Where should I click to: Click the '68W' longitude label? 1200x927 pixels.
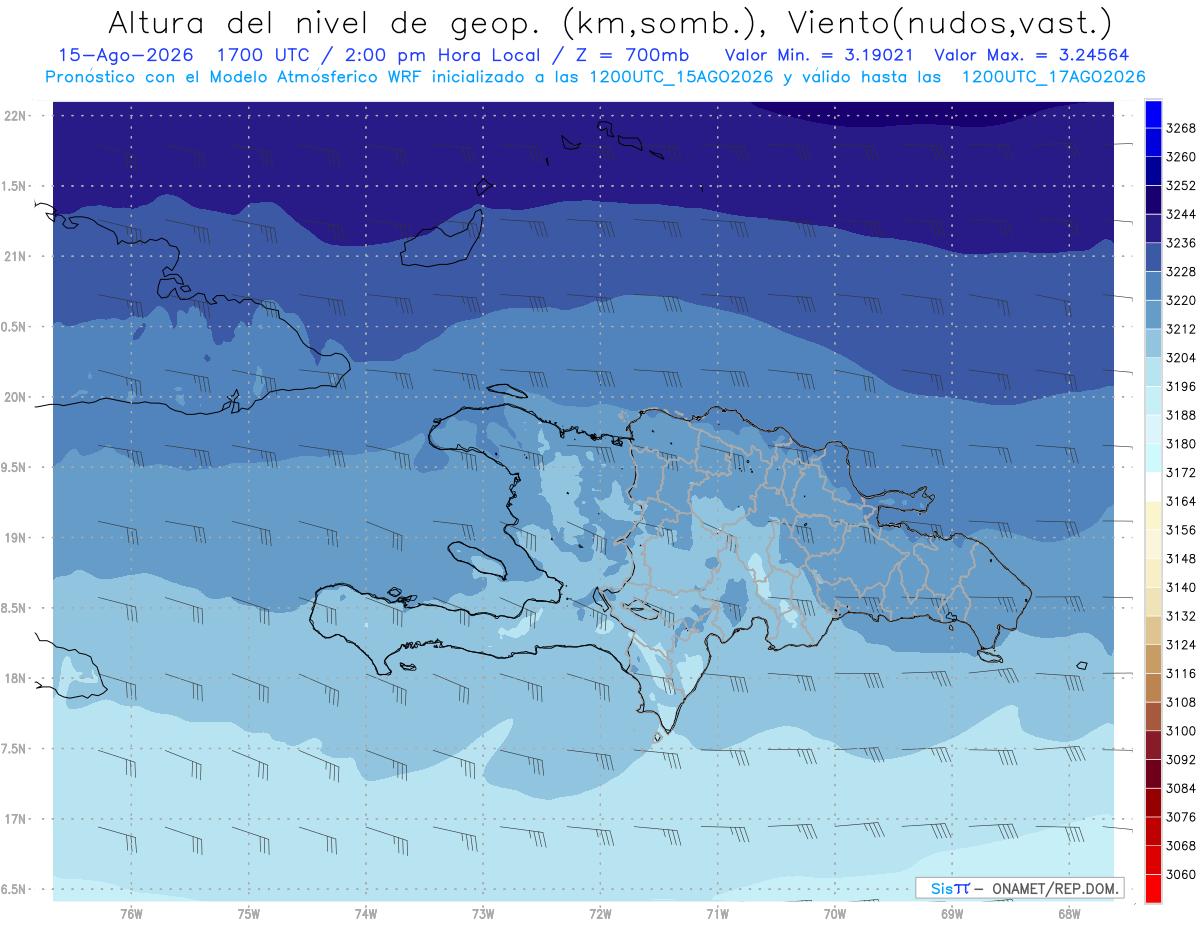click(x=1069, y=914)
